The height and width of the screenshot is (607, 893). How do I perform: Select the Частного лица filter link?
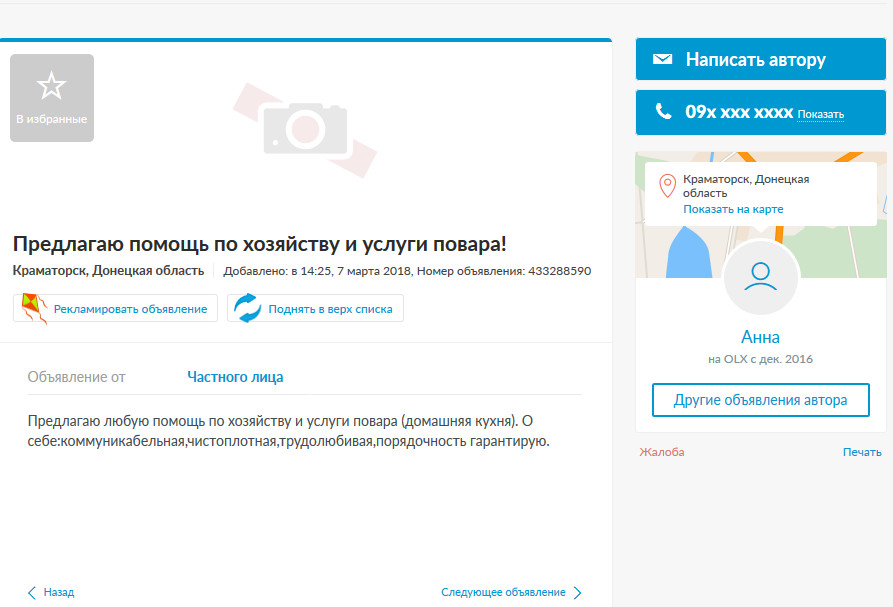pos(235,376)
